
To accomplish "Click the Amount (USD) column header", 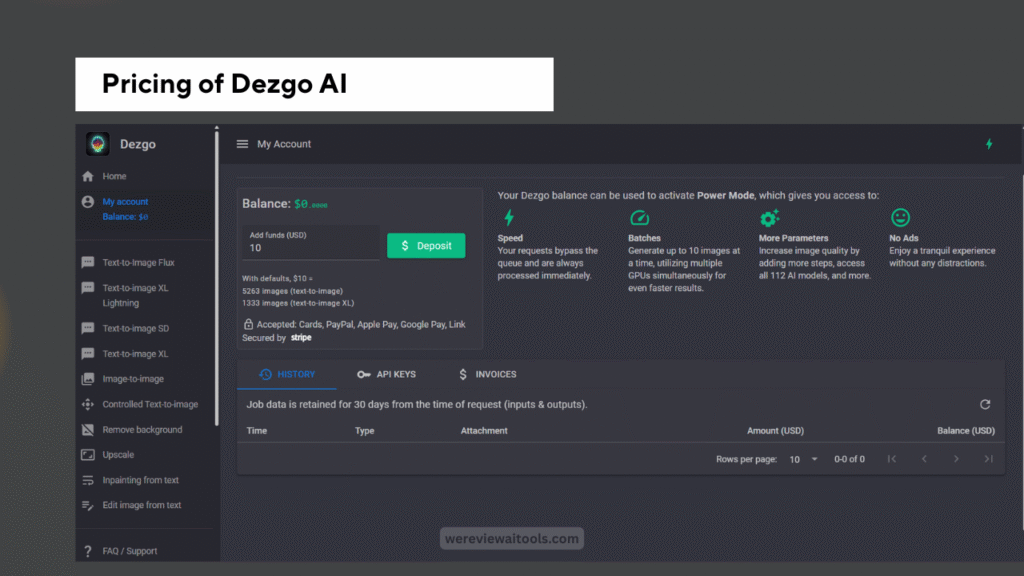I will [775, 431].
